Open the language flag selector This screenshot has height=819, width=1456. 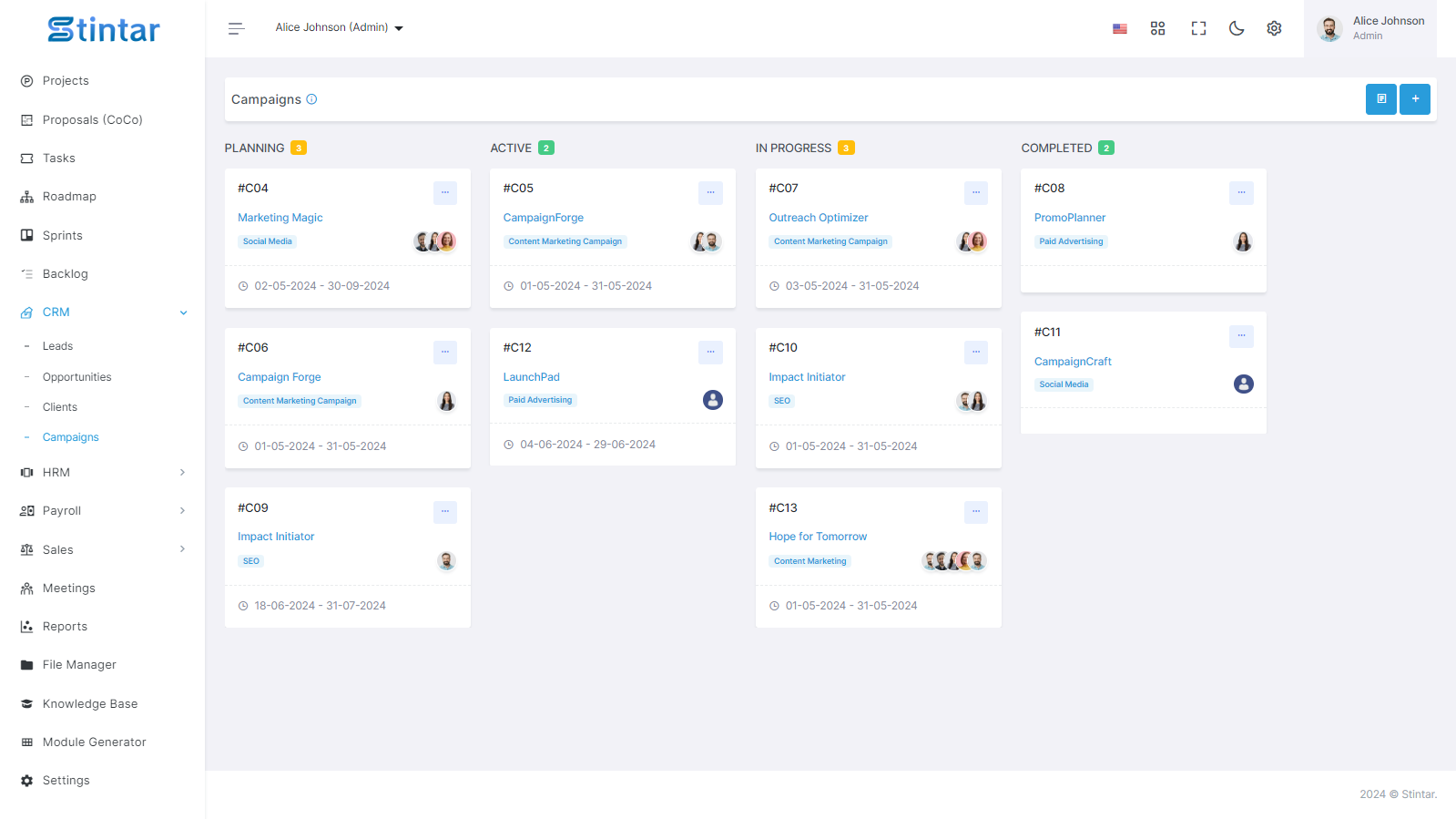click(1120, 28)
